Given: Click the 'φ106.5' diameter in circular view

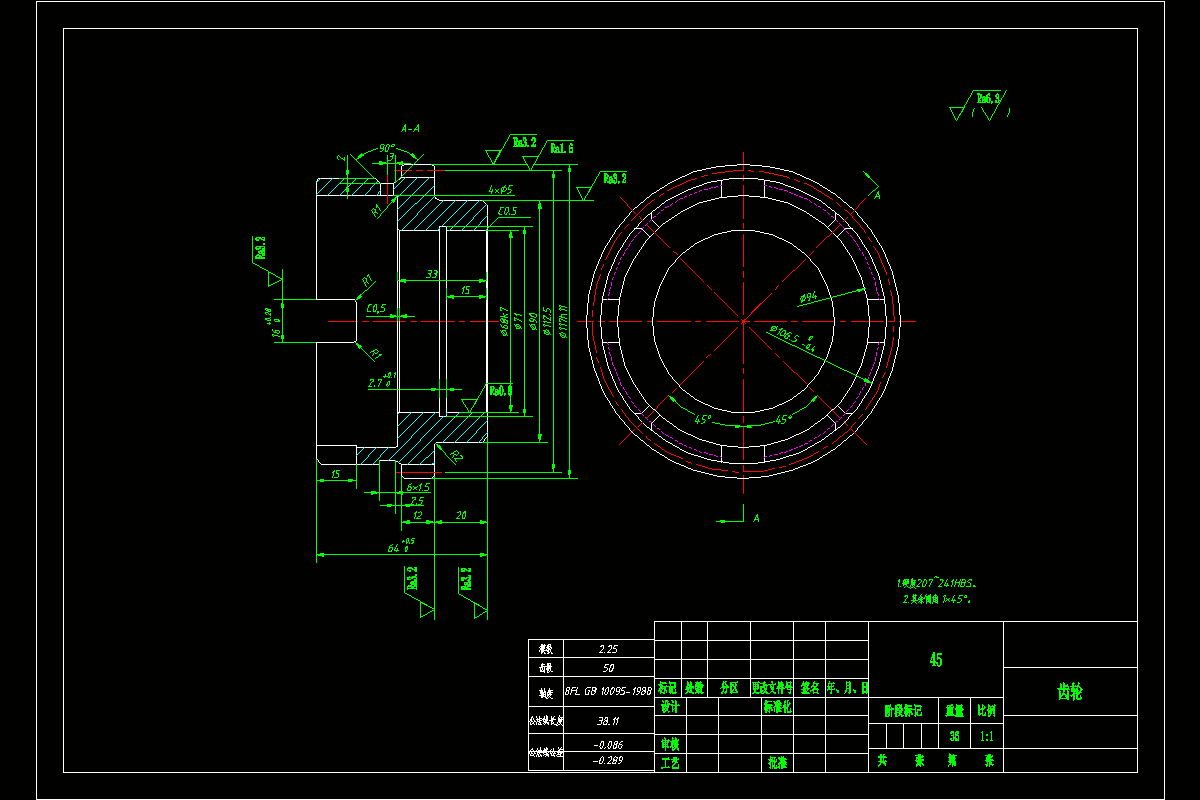Looking at the screenshot, I should click(790, 339).
